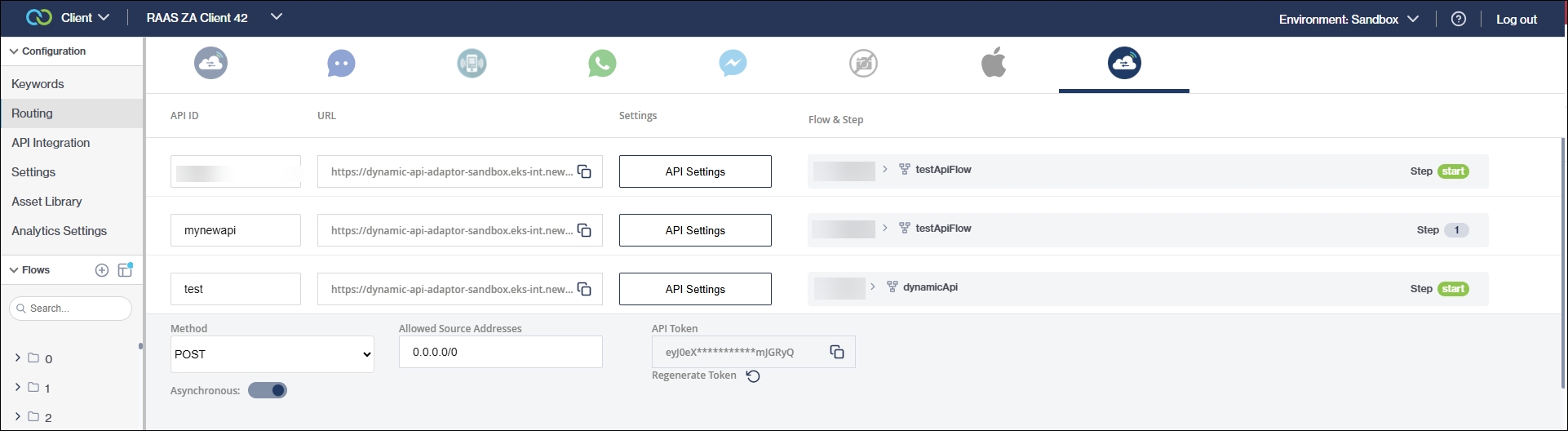Screen dimensions: 1568x431
Task: Open API Settings for the test API
Action: tap(694, 289)
